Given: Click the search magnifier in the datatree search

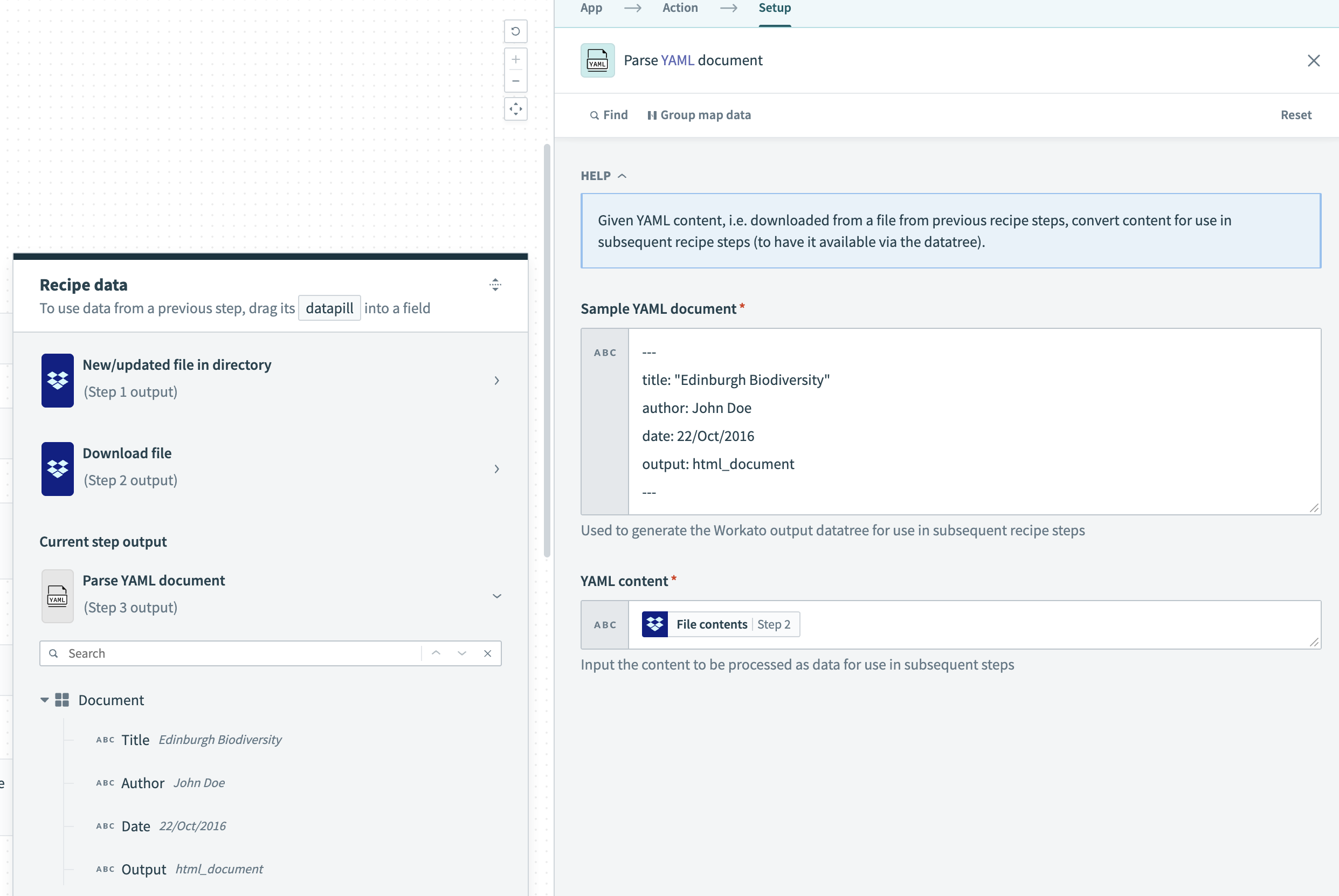Looking at the screenshot, I should (53, 653).
